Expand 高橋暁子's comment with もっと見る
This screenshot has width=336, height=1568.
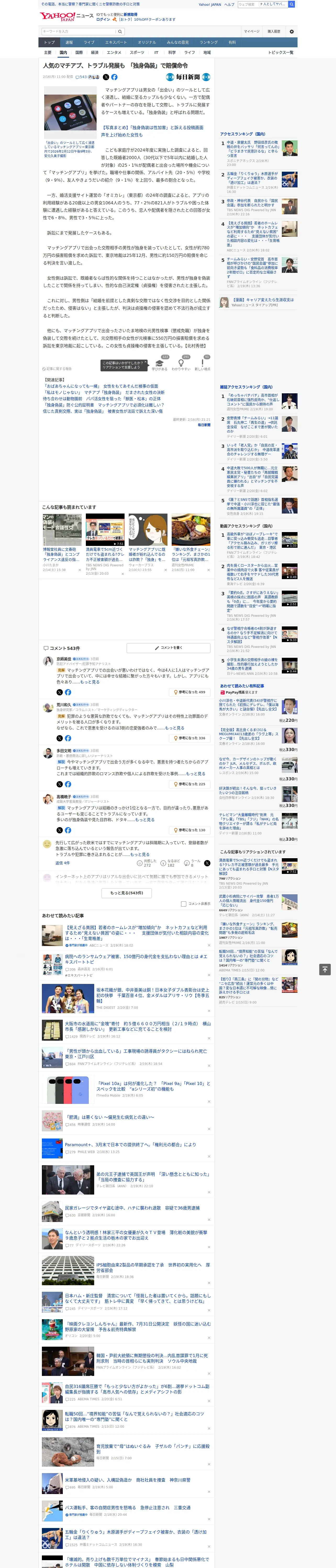pyautogui.click(x=144, y=820)
